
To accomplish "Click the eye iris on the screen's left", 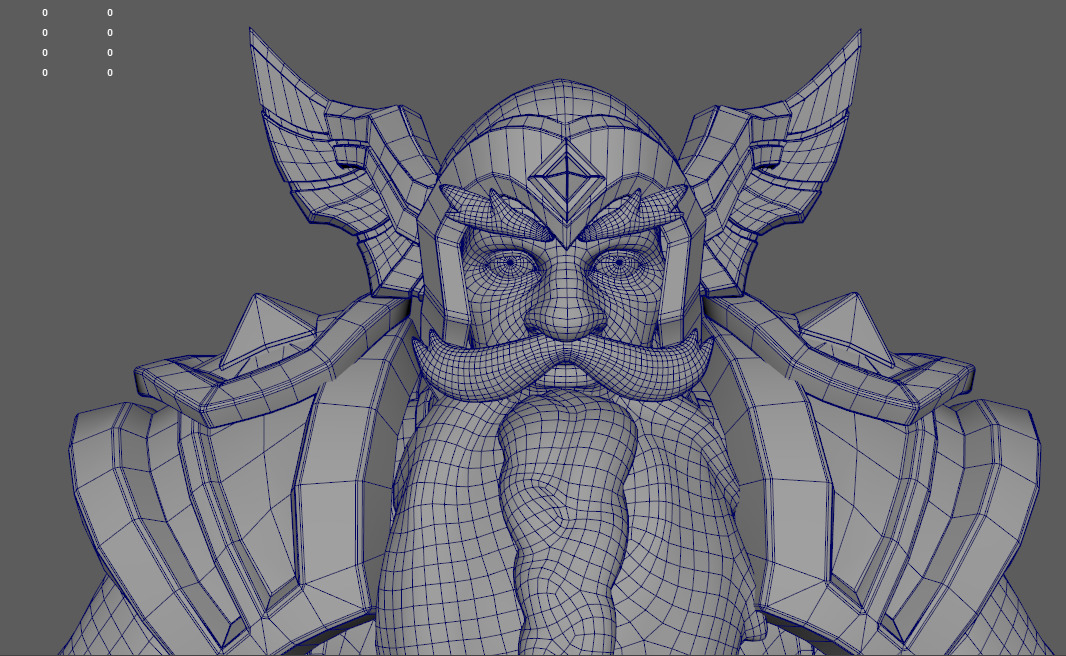I will click(x=511, y=263).
